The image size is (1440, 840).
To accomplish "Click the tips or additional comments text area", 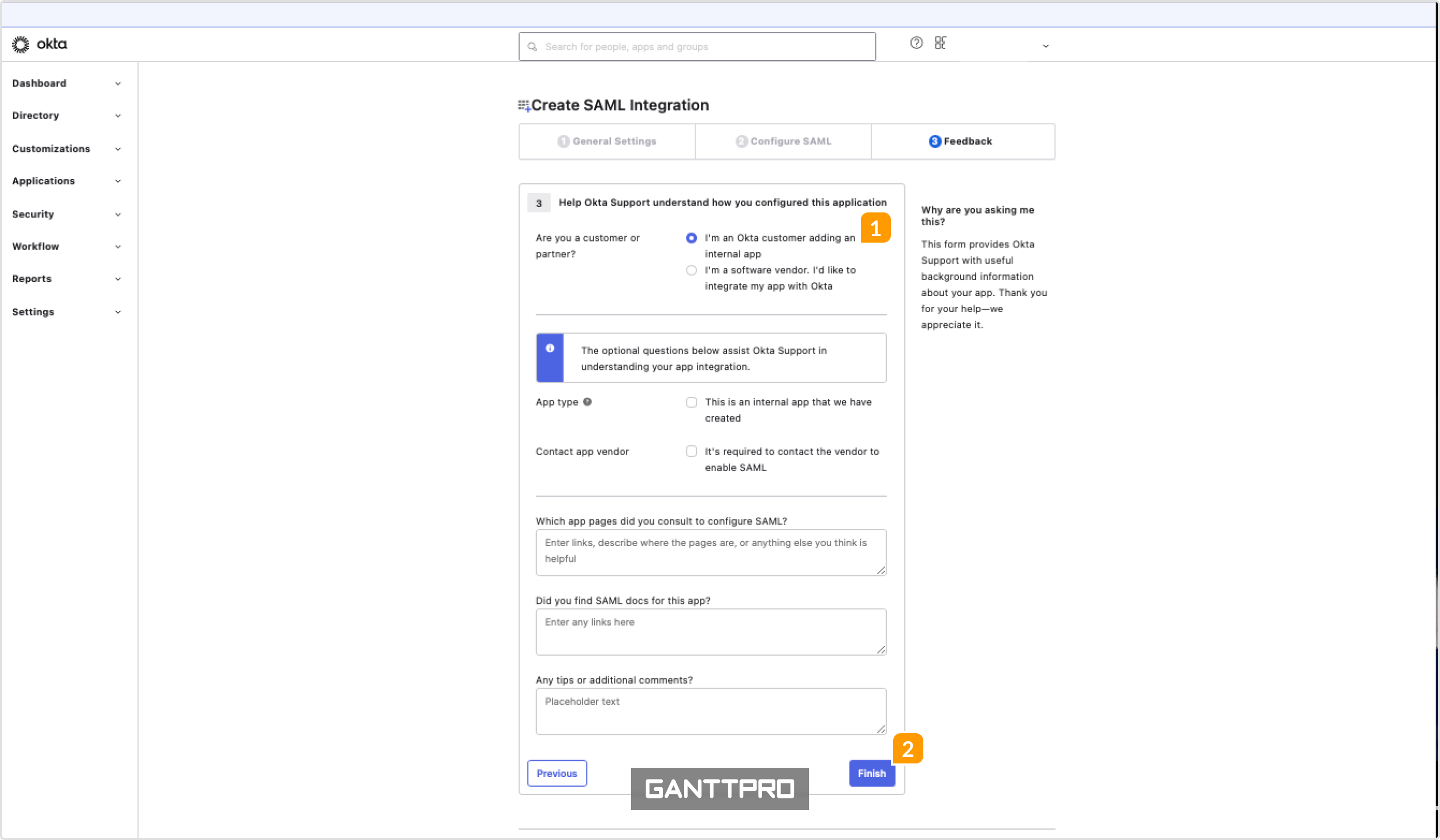I will pyautogui.click(x=711, y=712).
